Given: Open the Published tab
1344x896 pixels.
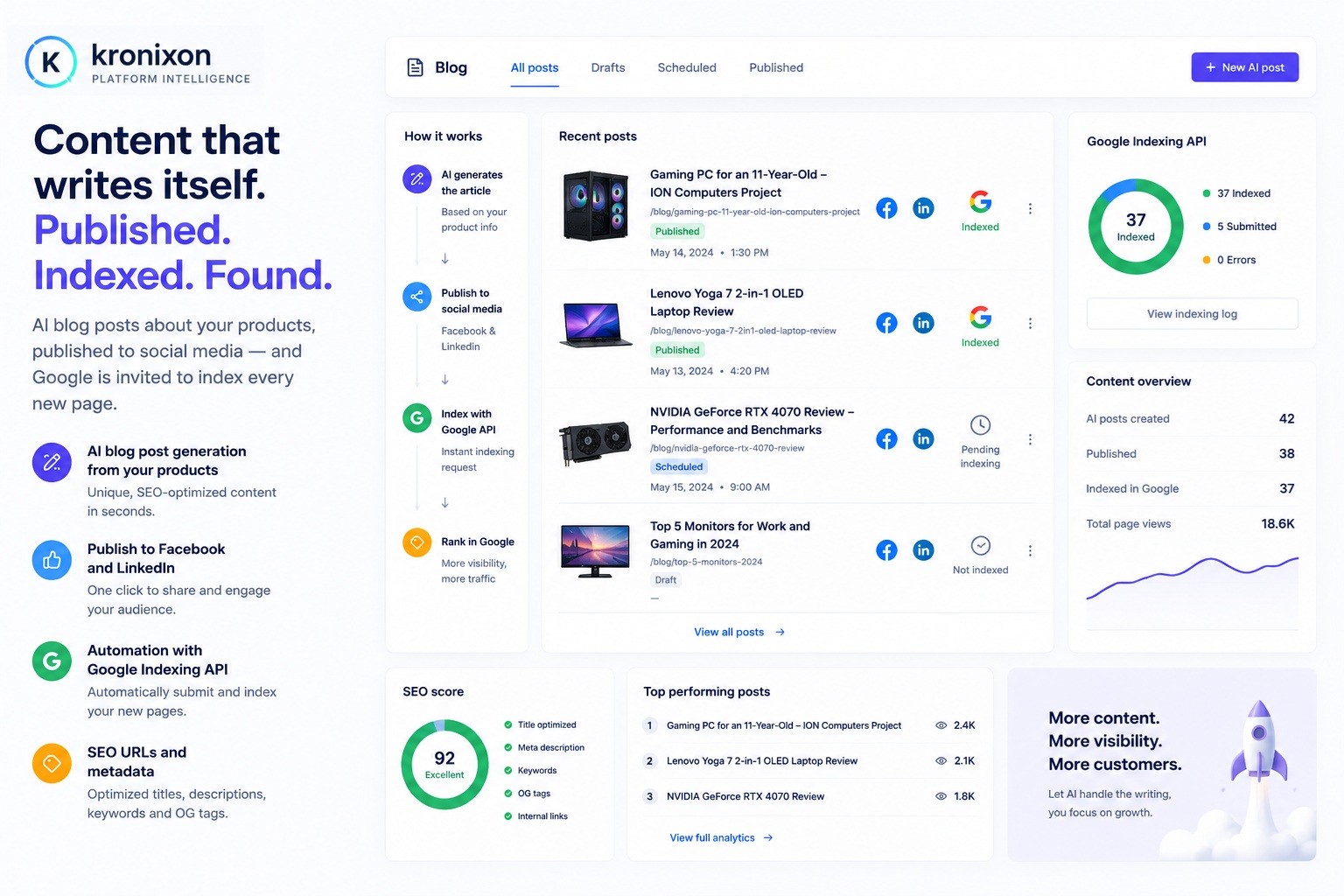Looking at the screenshot, I should (776, 67).
